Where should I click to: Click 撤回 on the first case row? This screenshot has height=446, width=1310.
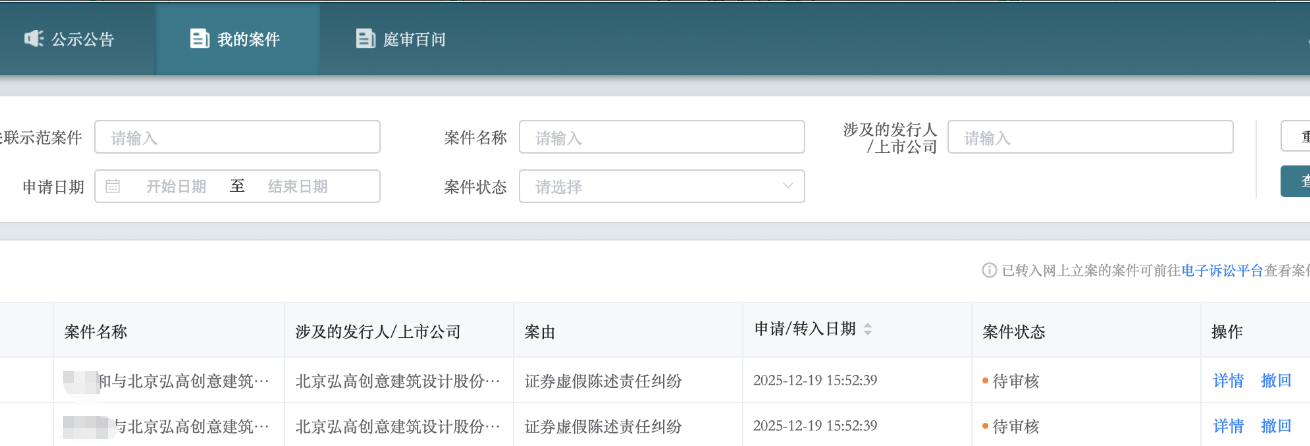click(1276, 380)
